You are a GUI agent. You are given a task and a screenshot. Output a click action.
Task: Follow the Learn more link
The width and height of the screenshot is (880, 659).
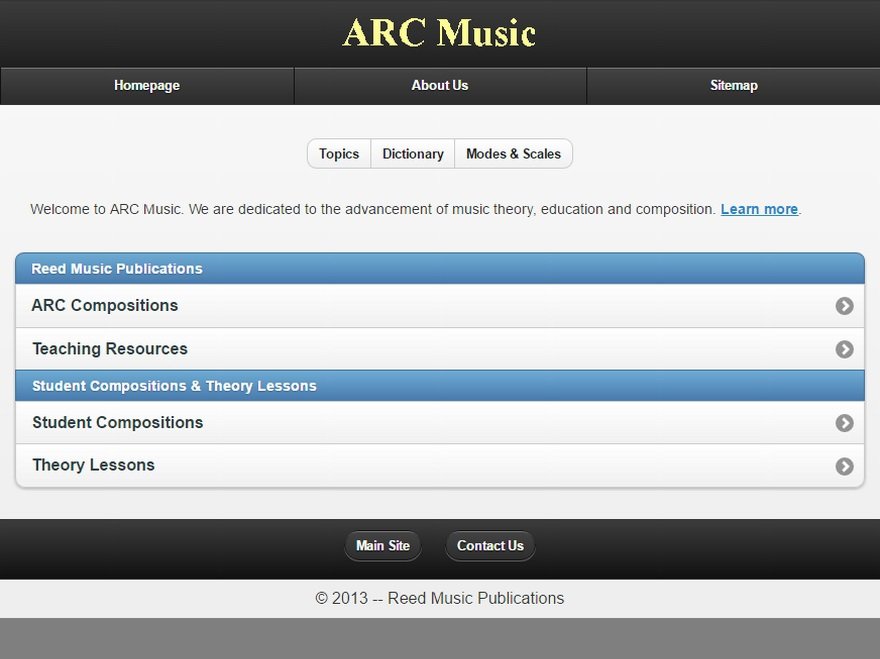tap(759, 209)
